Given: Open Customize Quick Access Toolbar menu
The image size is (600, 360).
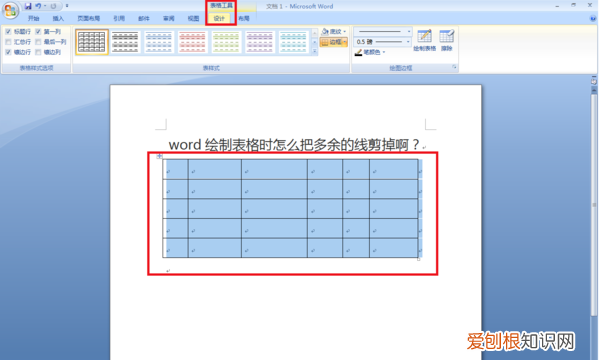Looking at the screenshot, I should (x=67, y=6).
